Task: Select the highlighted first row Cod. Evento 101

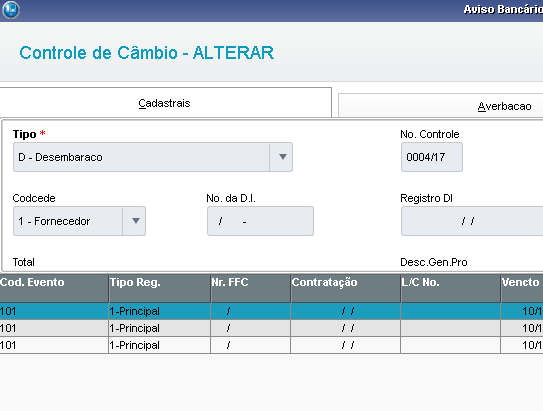Action: pos(54,311)
